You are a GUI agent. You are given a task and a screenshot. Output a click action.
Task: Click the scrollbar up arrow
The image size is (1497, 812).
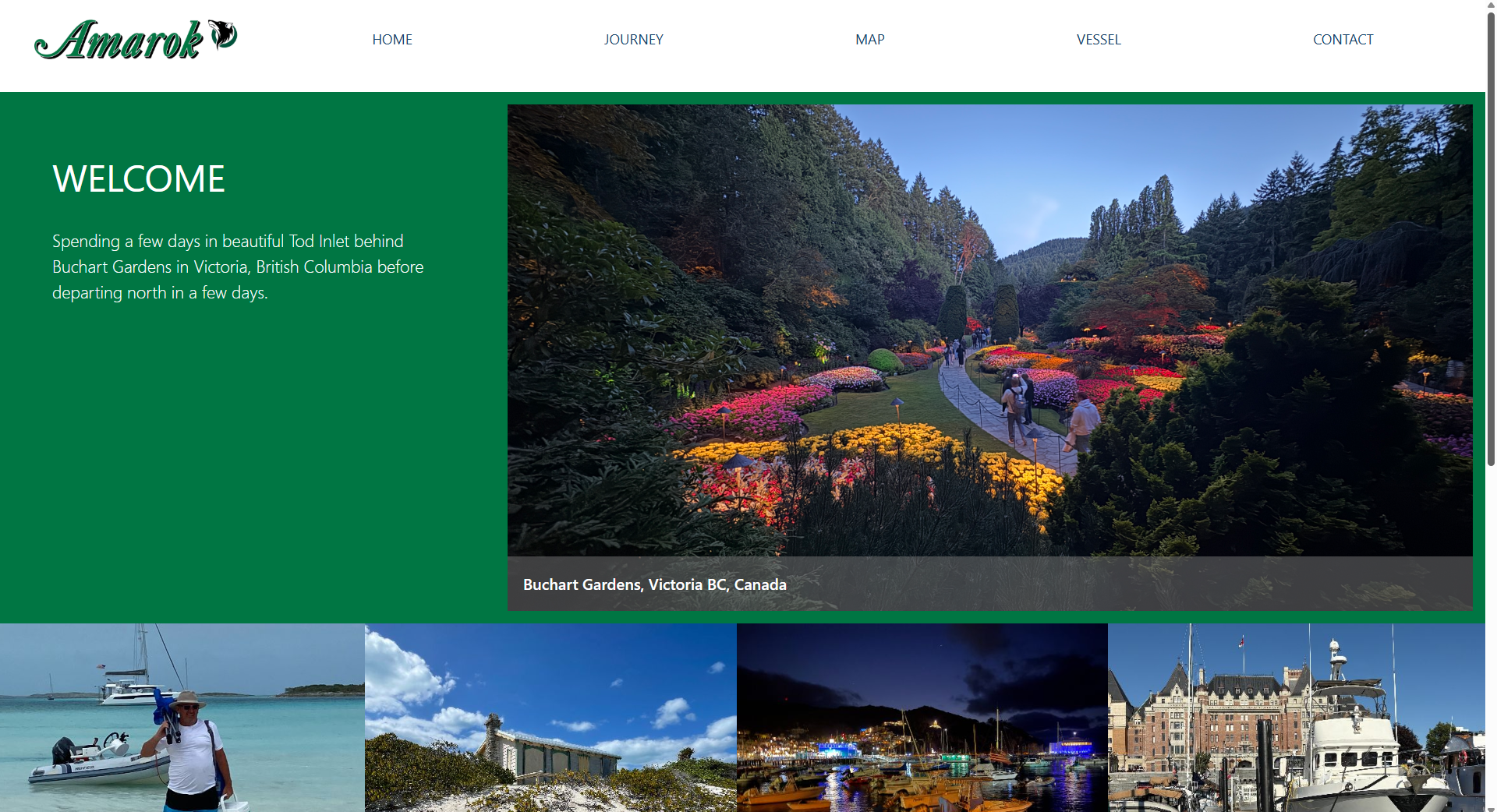click(x=1491, y=5)
